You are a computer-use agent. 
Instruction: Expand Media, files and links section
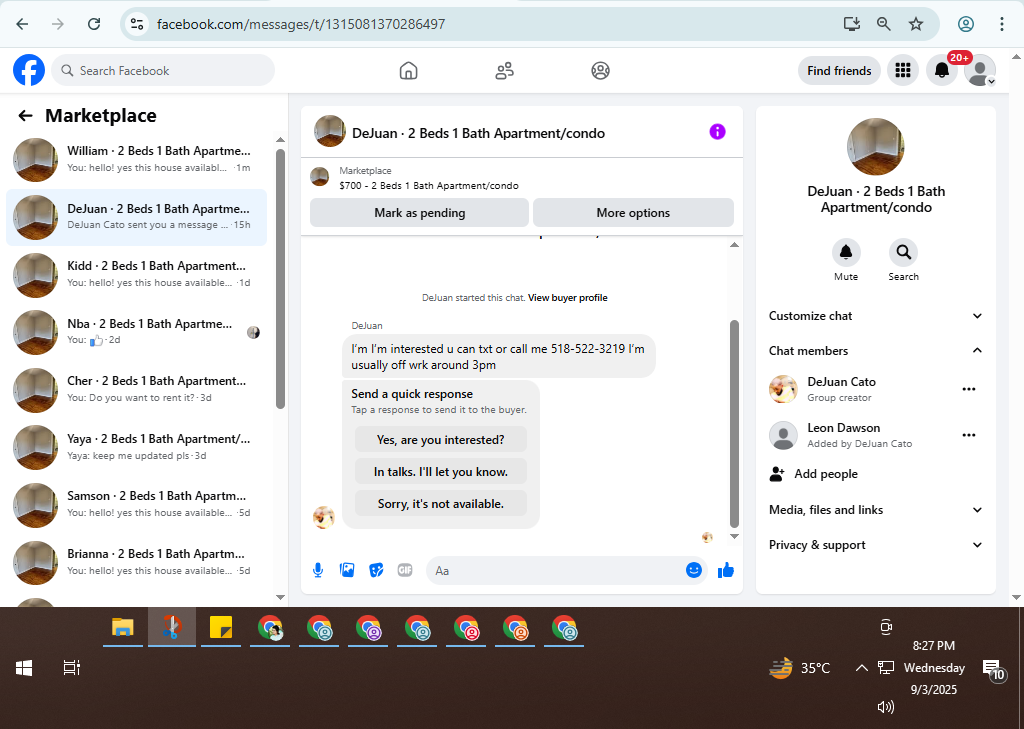click(x=876, y=510)
